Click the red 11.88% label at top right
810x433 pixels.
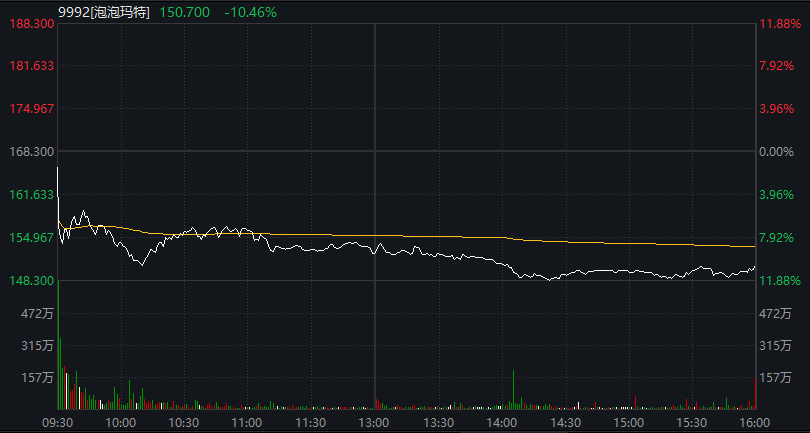click(x=780, y=23)
